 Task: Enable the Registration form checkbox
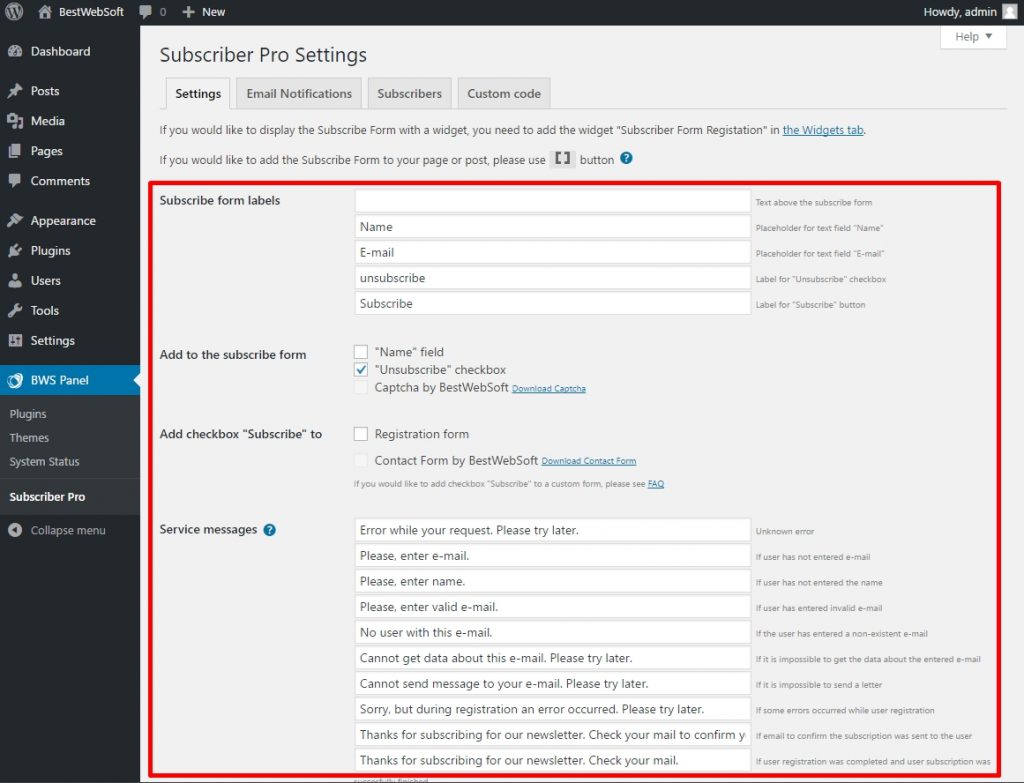[x=361, y=433]
